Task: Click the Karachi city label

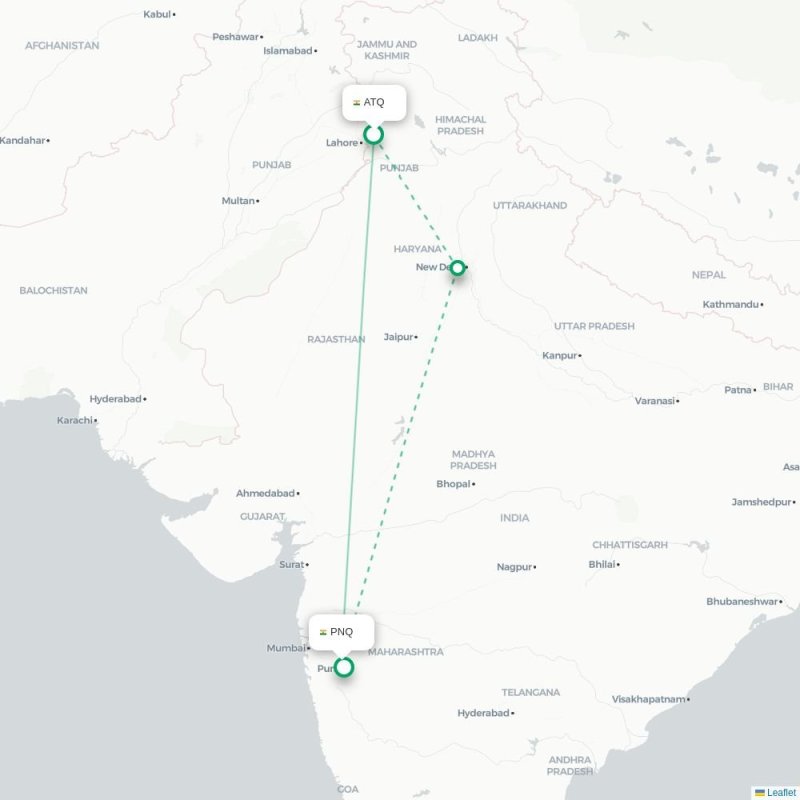Action: coord(75,420)
